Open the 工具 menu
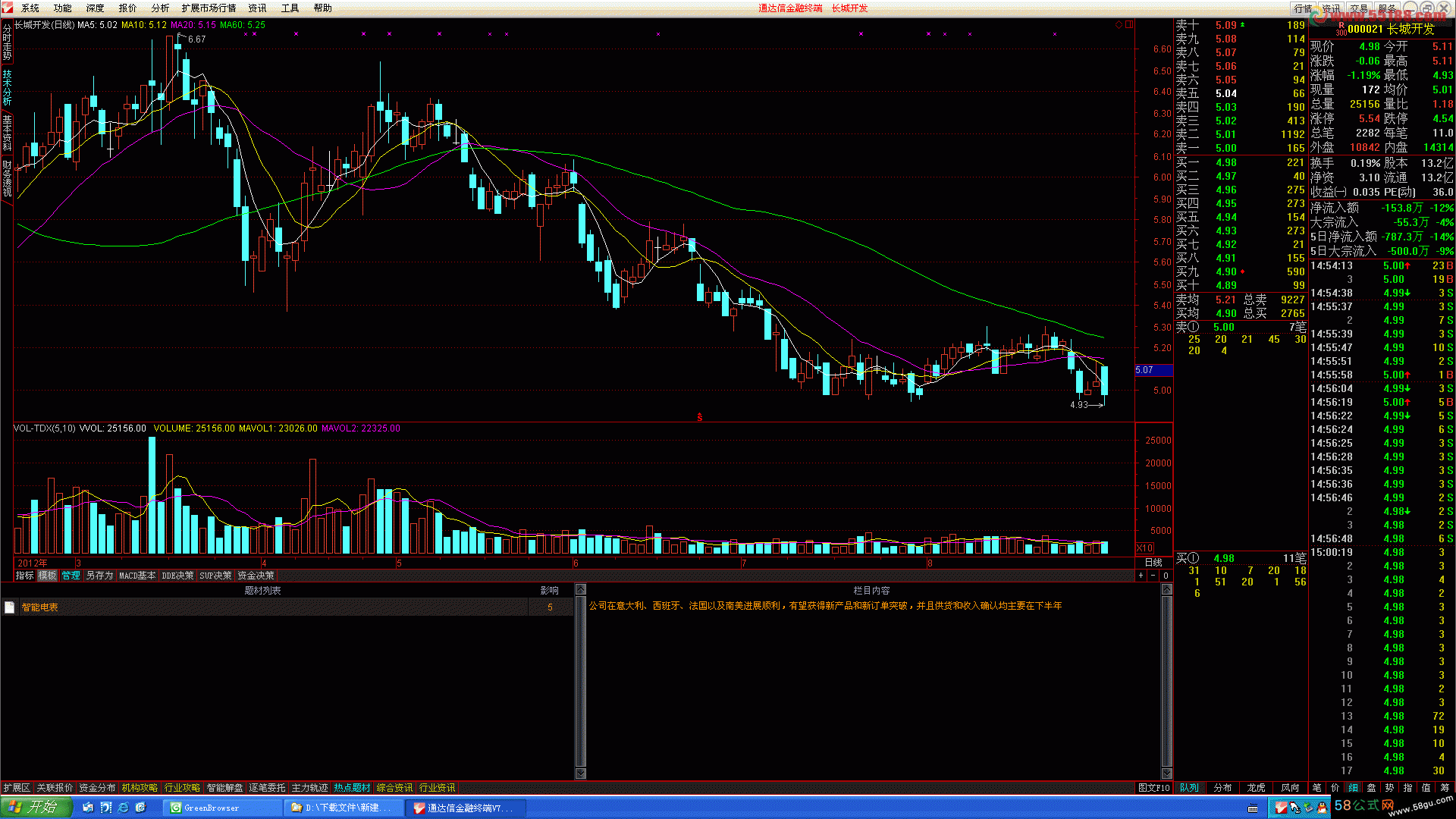This screenshot has height=819, width=1456. (x=290, y=8)
